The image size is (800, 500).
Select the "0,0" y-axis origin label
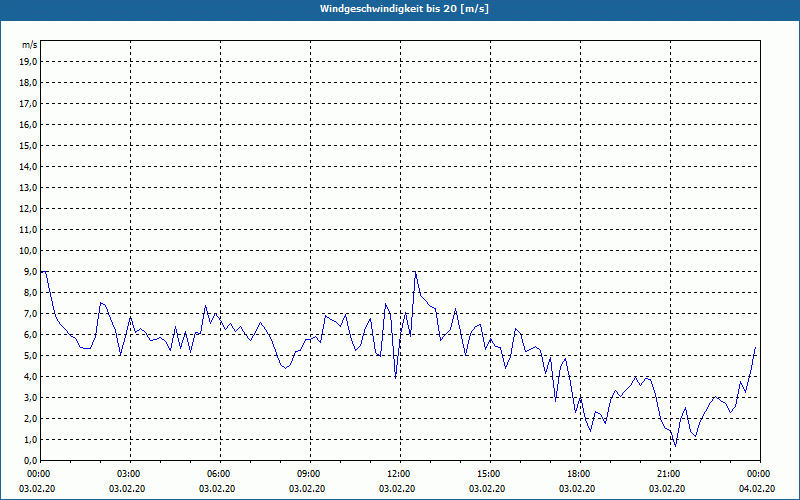tap(30, 461)
